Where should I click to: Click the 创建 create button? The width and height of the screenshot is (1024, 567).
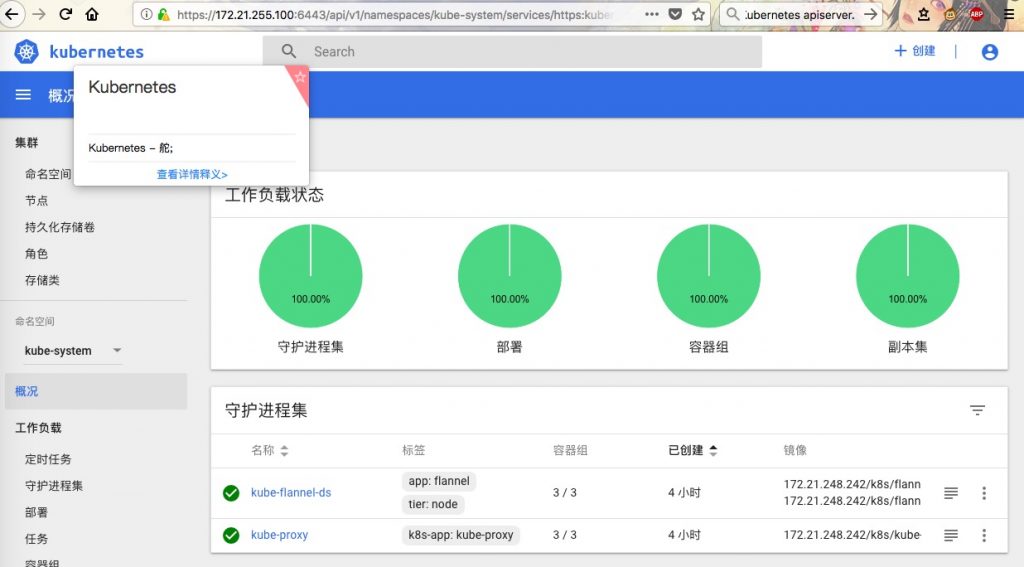coord(915,51)
